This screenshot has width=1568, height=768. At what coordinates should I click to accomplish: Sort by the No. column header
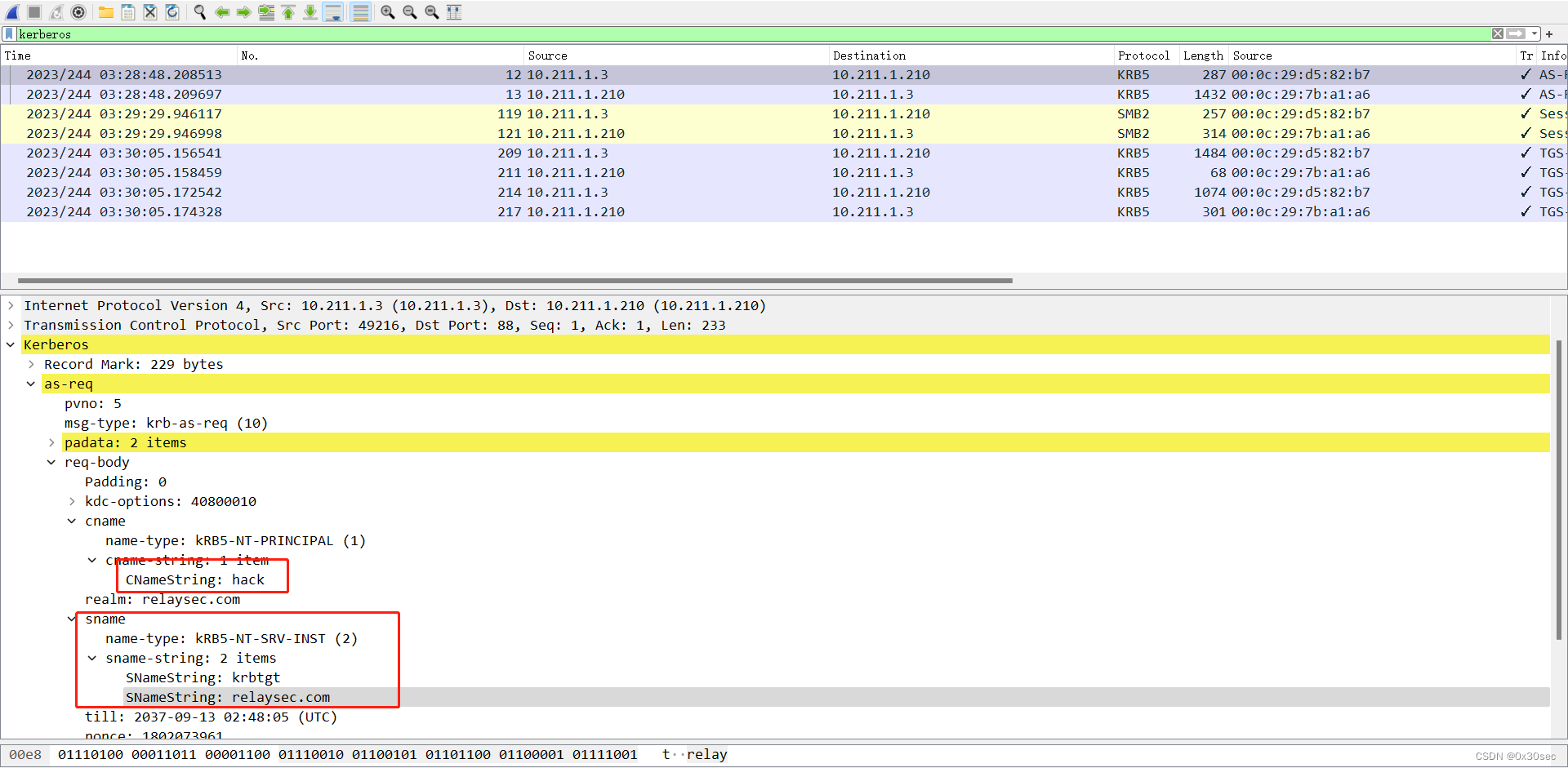(381, 55)
